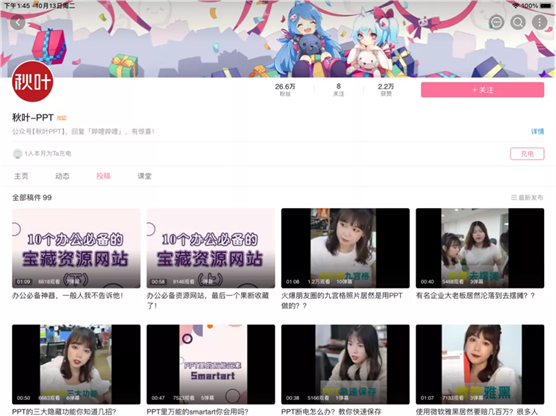Tap the 秋叶 red profile avatar

pos(33,81)
